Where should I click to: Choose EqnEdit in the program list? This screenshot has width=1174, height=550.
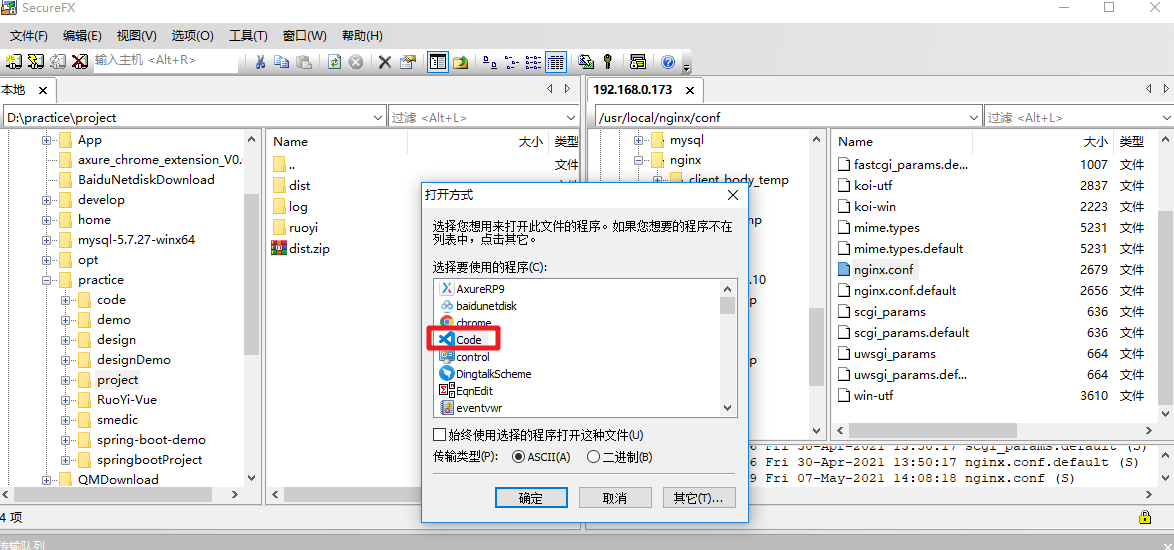coord(466,391)
